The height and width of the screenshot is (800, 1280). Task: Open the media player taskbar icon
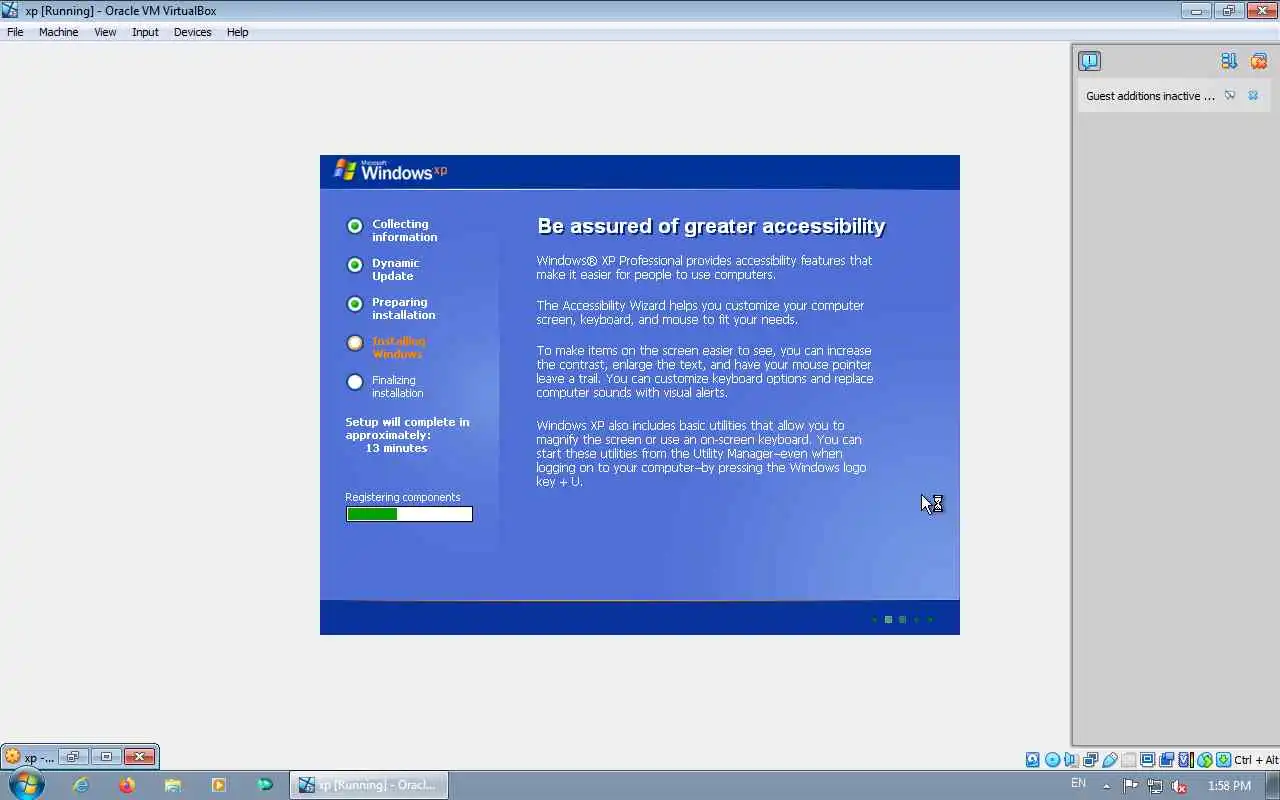pos(219,785)
